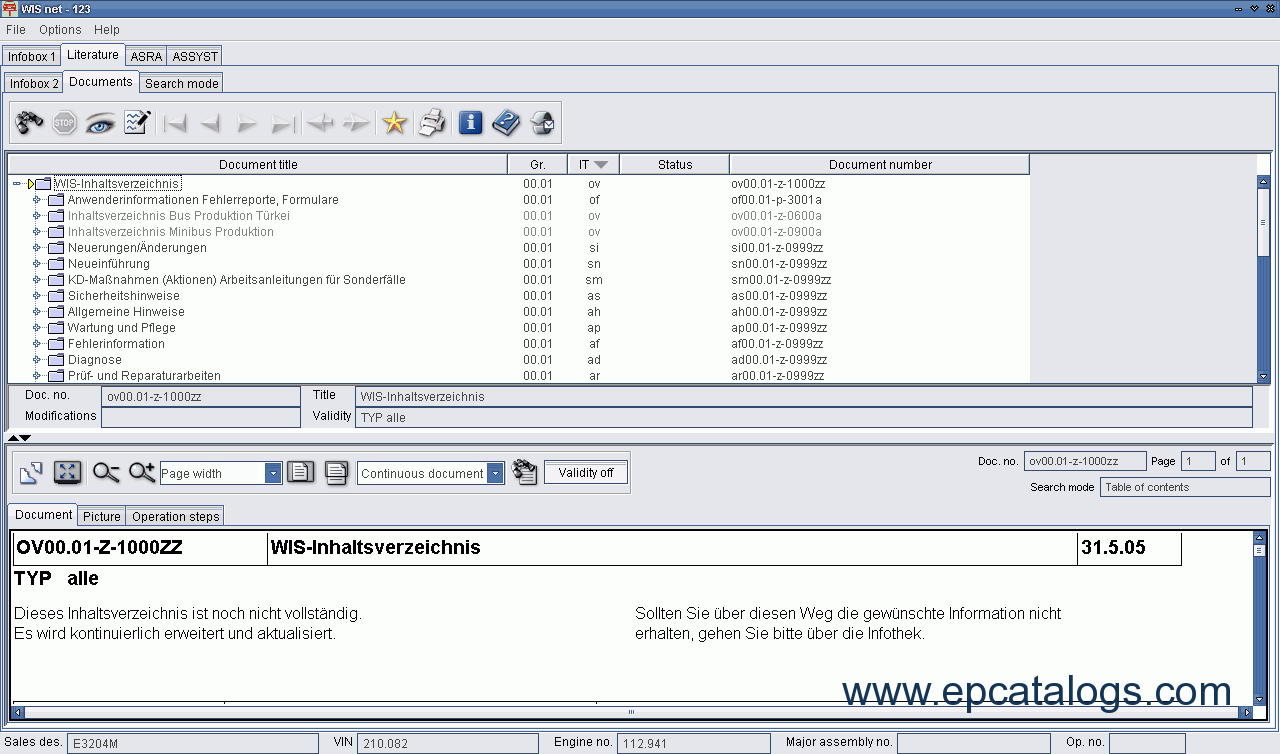This screenshot has height=754, width=1280.
Task: Open the Continuous document dropdown
Action: click(496, 473)
